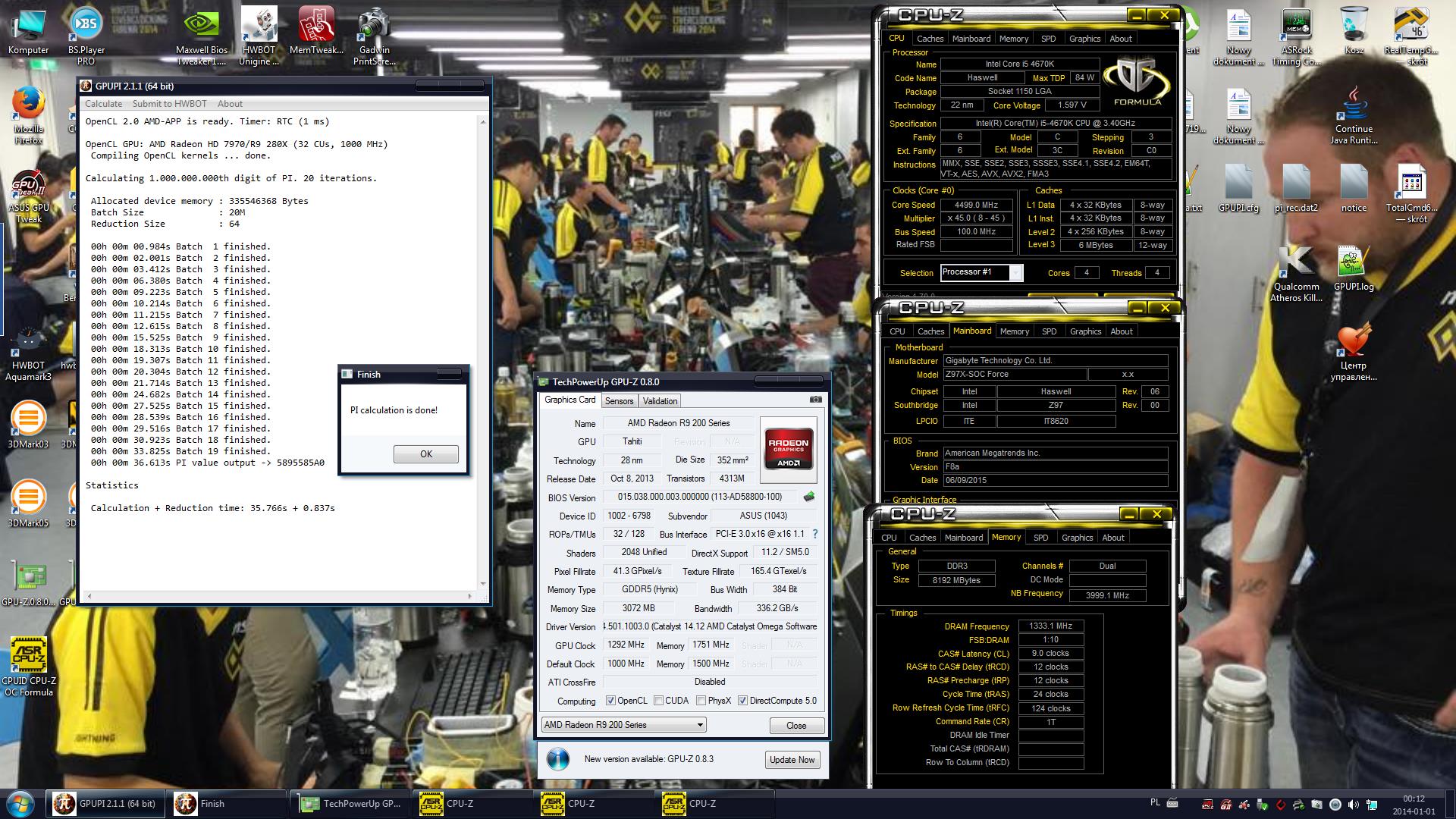Open the Gadwin PrintScreen desktop icon

point(375,36)
